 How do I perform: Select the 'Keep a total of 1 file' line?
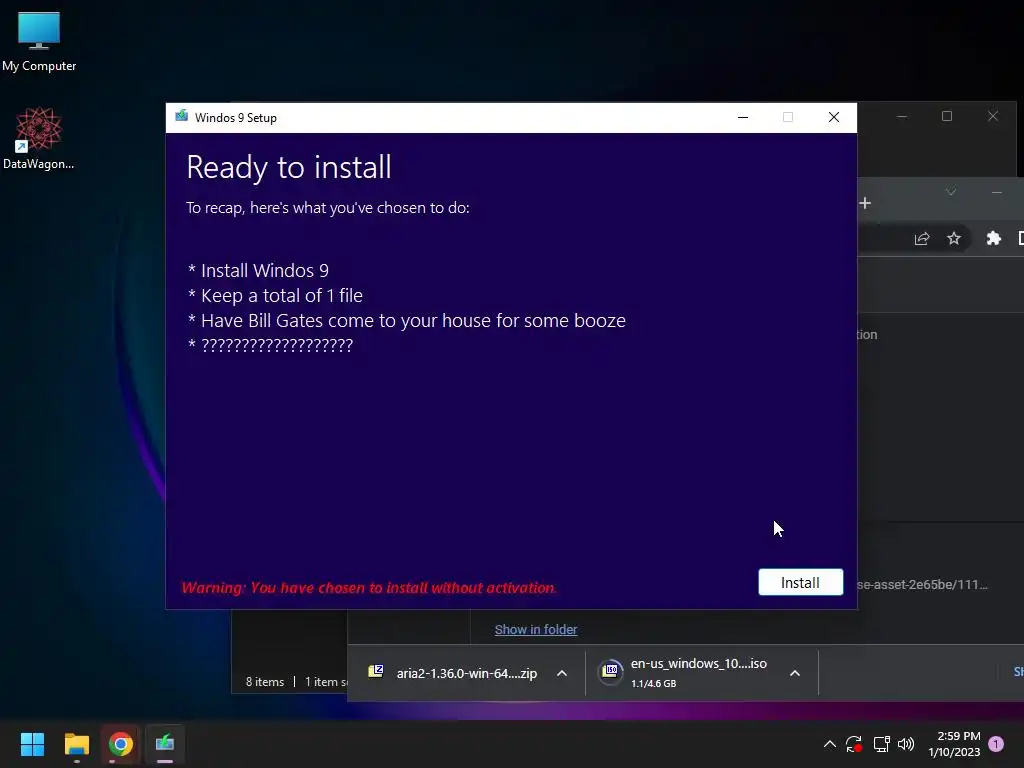click(x=275, y=296)
